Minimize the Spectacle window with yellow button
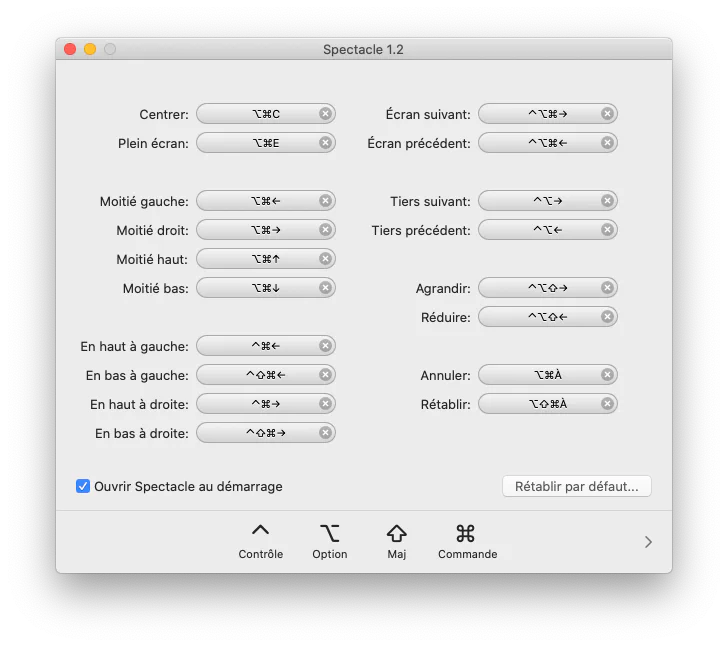This screenshot has height=647, width=728. coord(90,49)
